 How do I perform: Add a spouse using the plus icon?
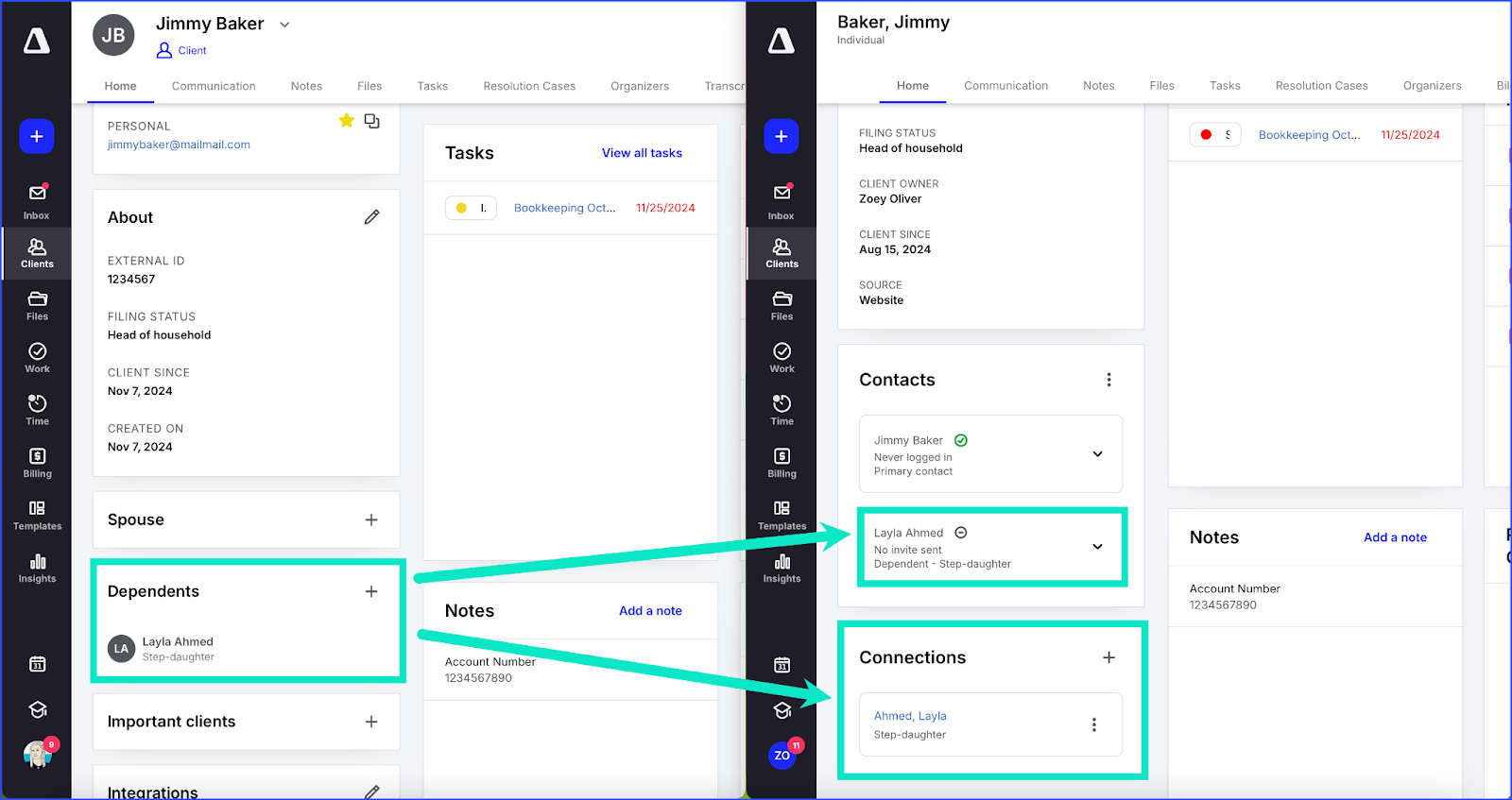[371, 519]
